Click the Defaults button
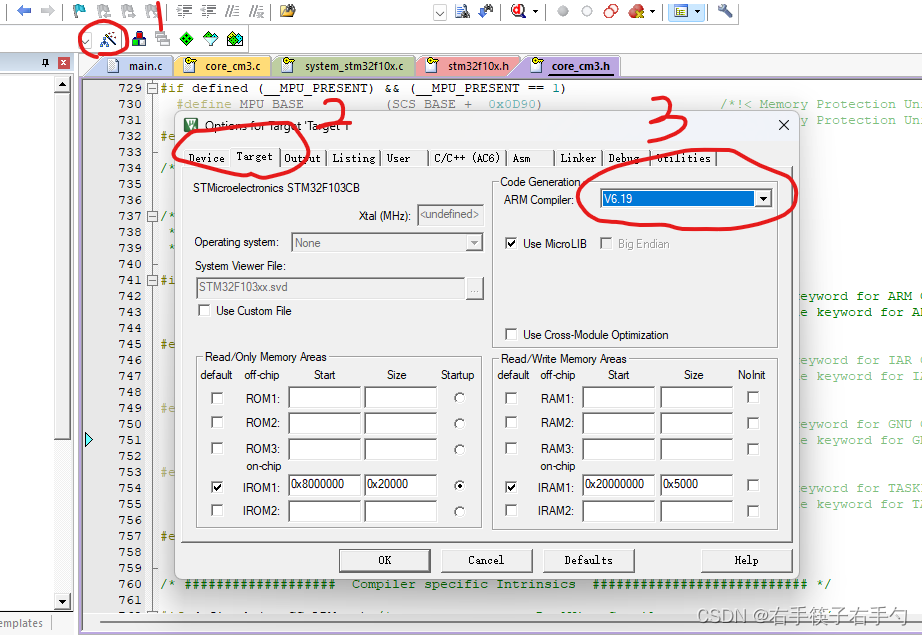Image resolution: width=922 pixels, height=635 pixels. (x=588, y=560)
